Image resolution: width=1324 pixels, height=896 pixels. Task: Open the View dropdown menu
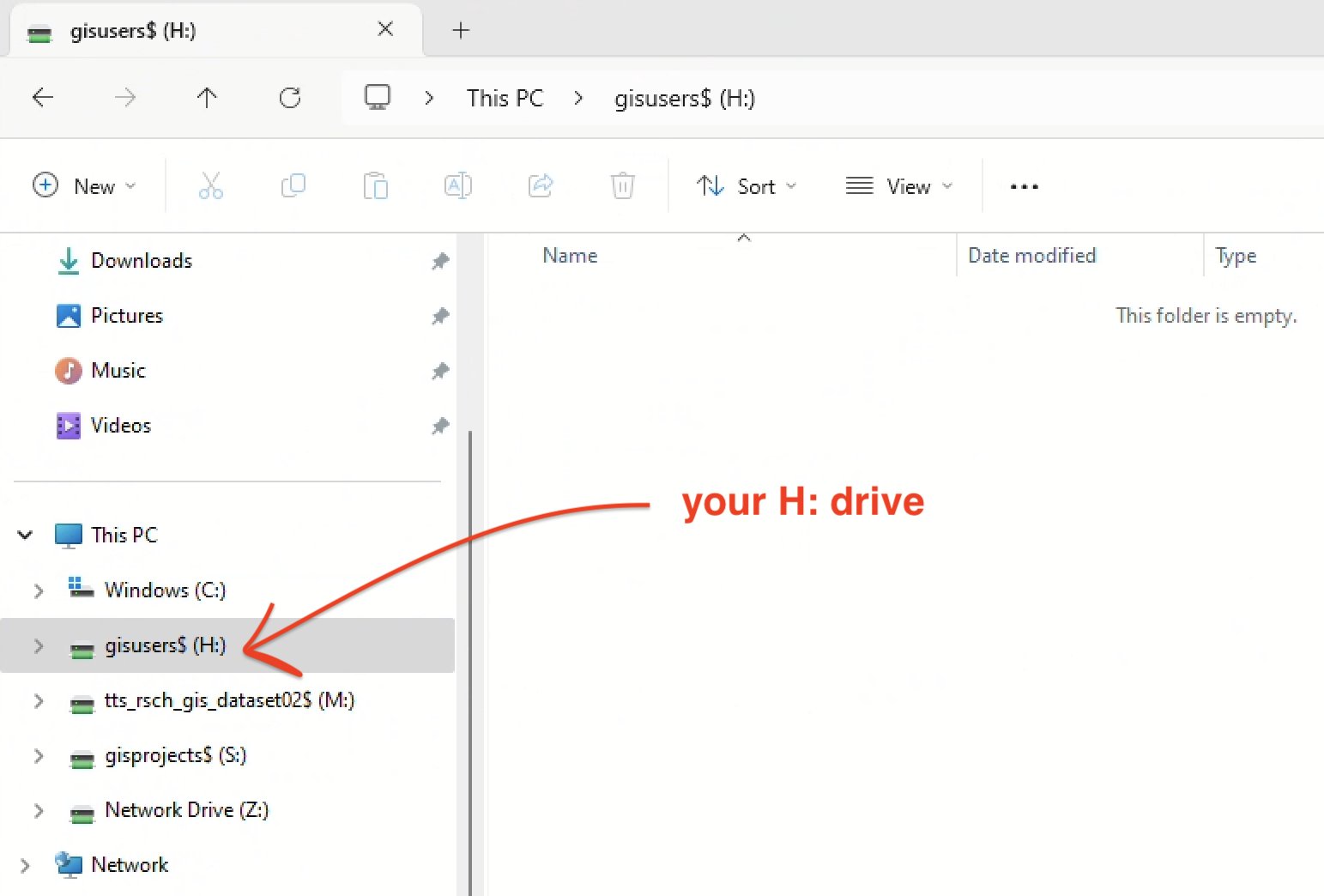[x=898, y=186]
